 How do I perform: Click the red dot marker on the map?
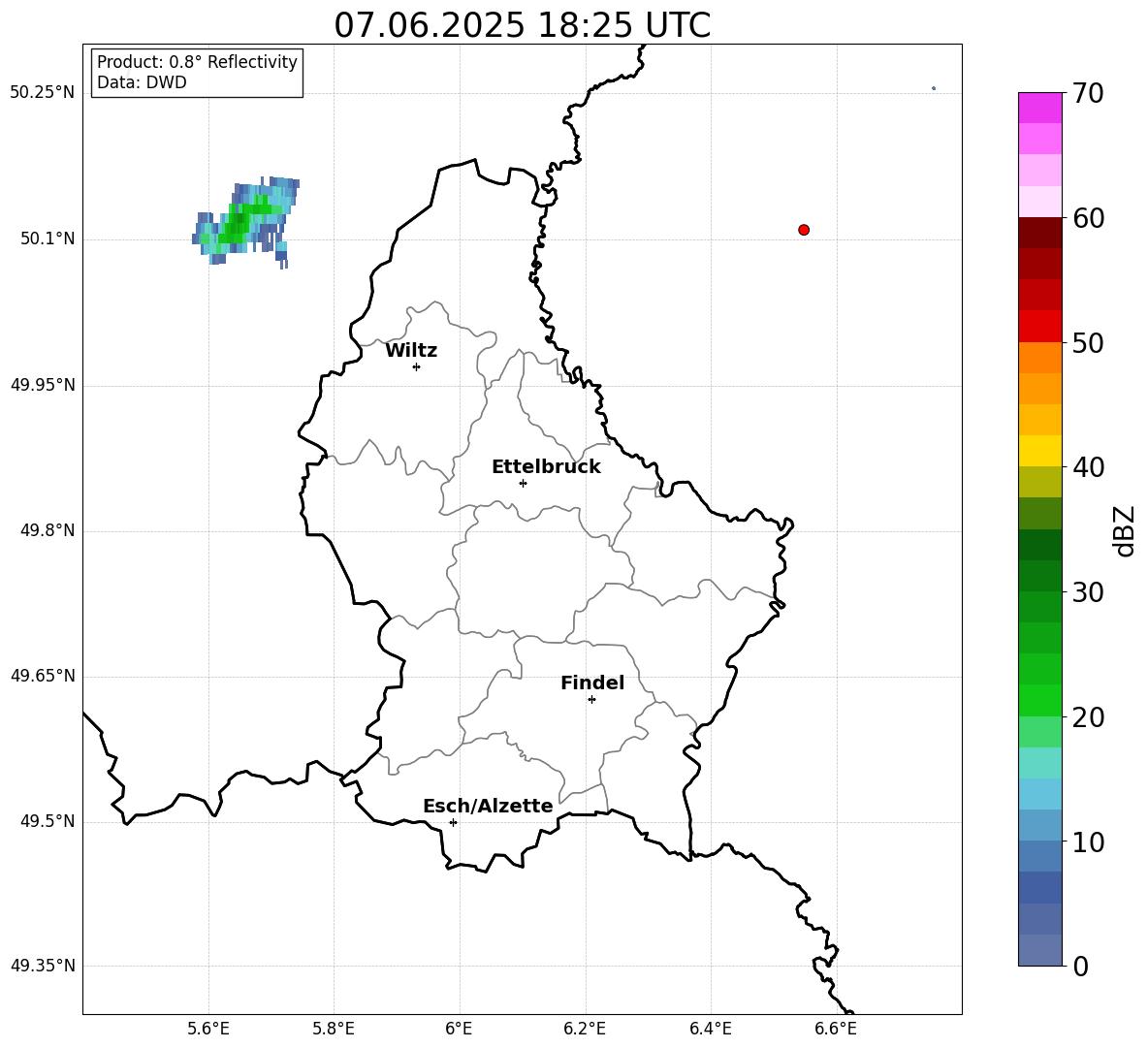(x=804, y=230)
